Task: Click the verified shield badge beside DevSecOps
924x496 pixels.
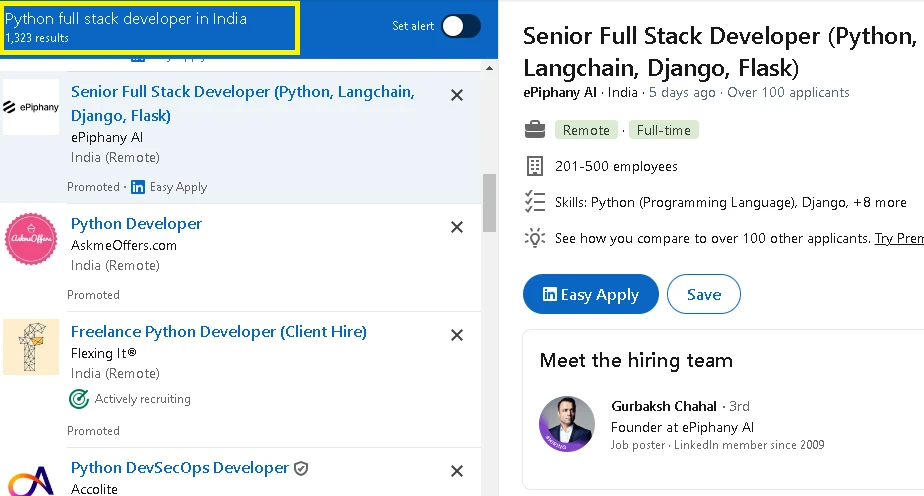Action: [301, 468]
